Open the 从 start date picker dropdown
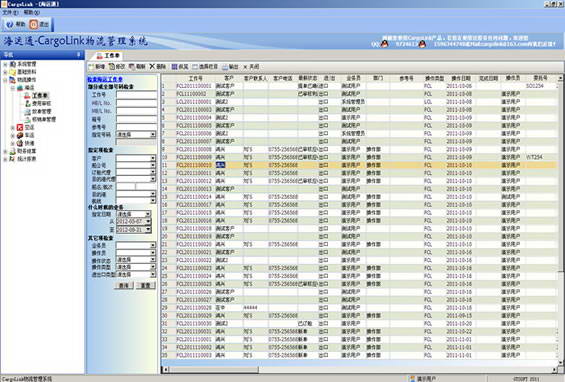This screenshot has height=382, width=565. [x=148, y=222]
